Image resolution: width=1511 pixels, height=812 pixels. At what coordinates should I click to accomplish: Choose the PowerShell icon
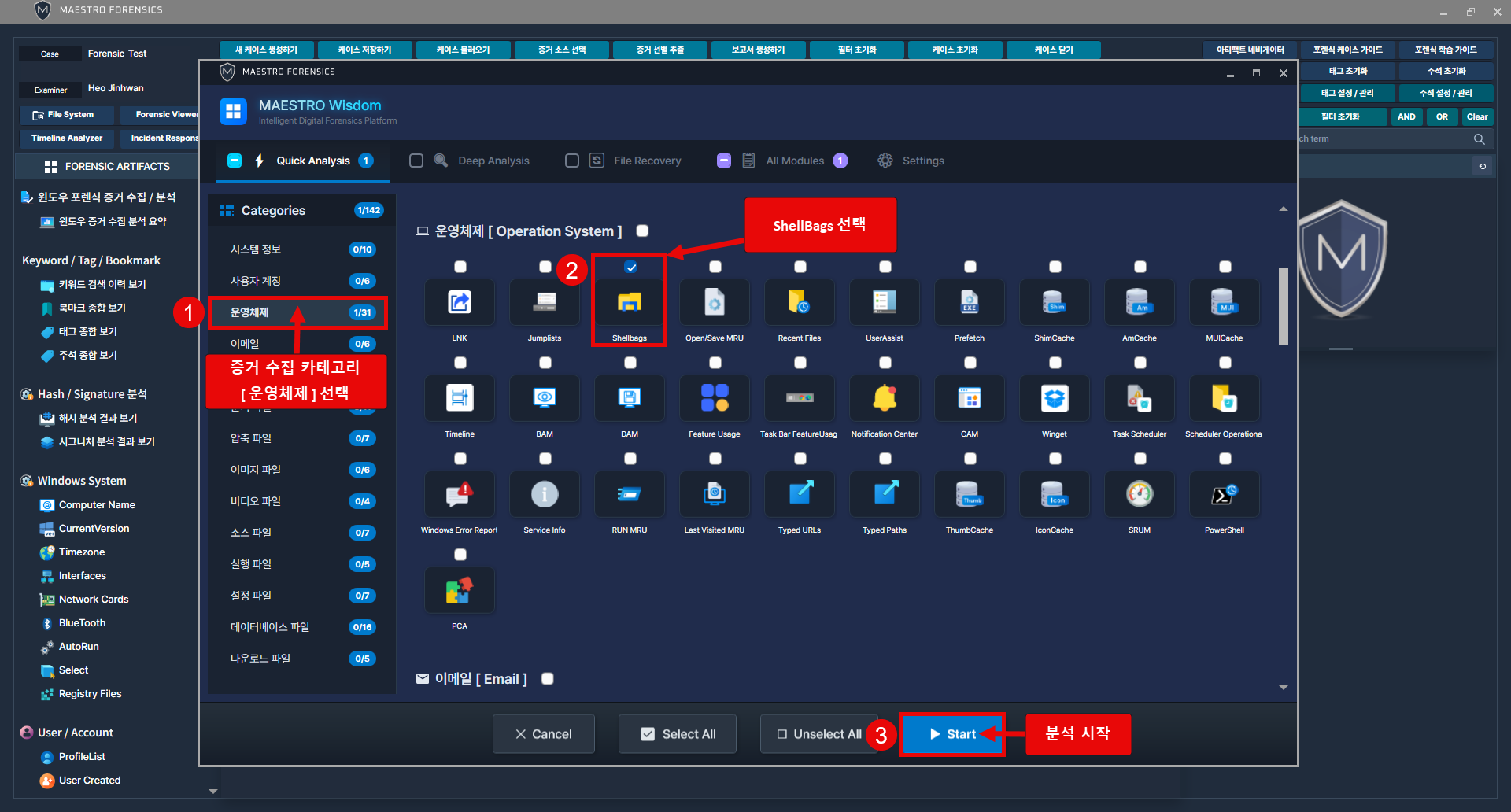pyautogui.click(x=1225, y=494)
